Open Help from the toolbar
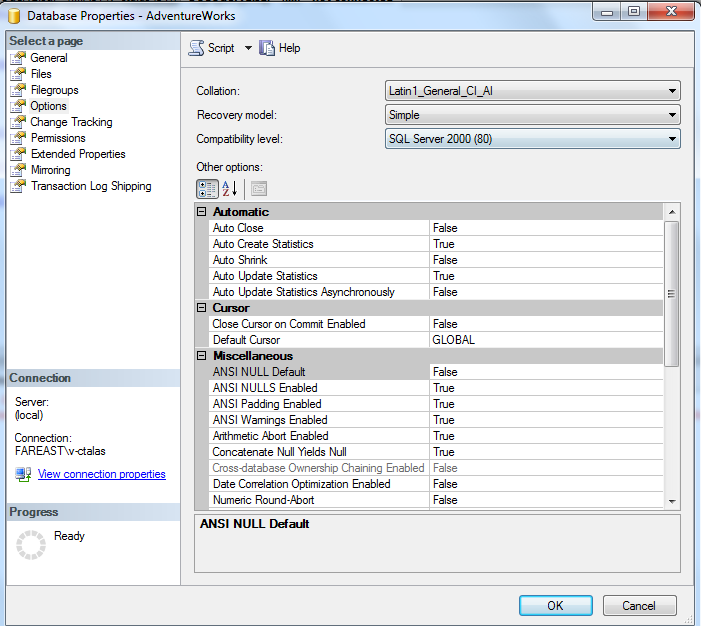Screen dimensions: 701x626 tap(267, 48)
